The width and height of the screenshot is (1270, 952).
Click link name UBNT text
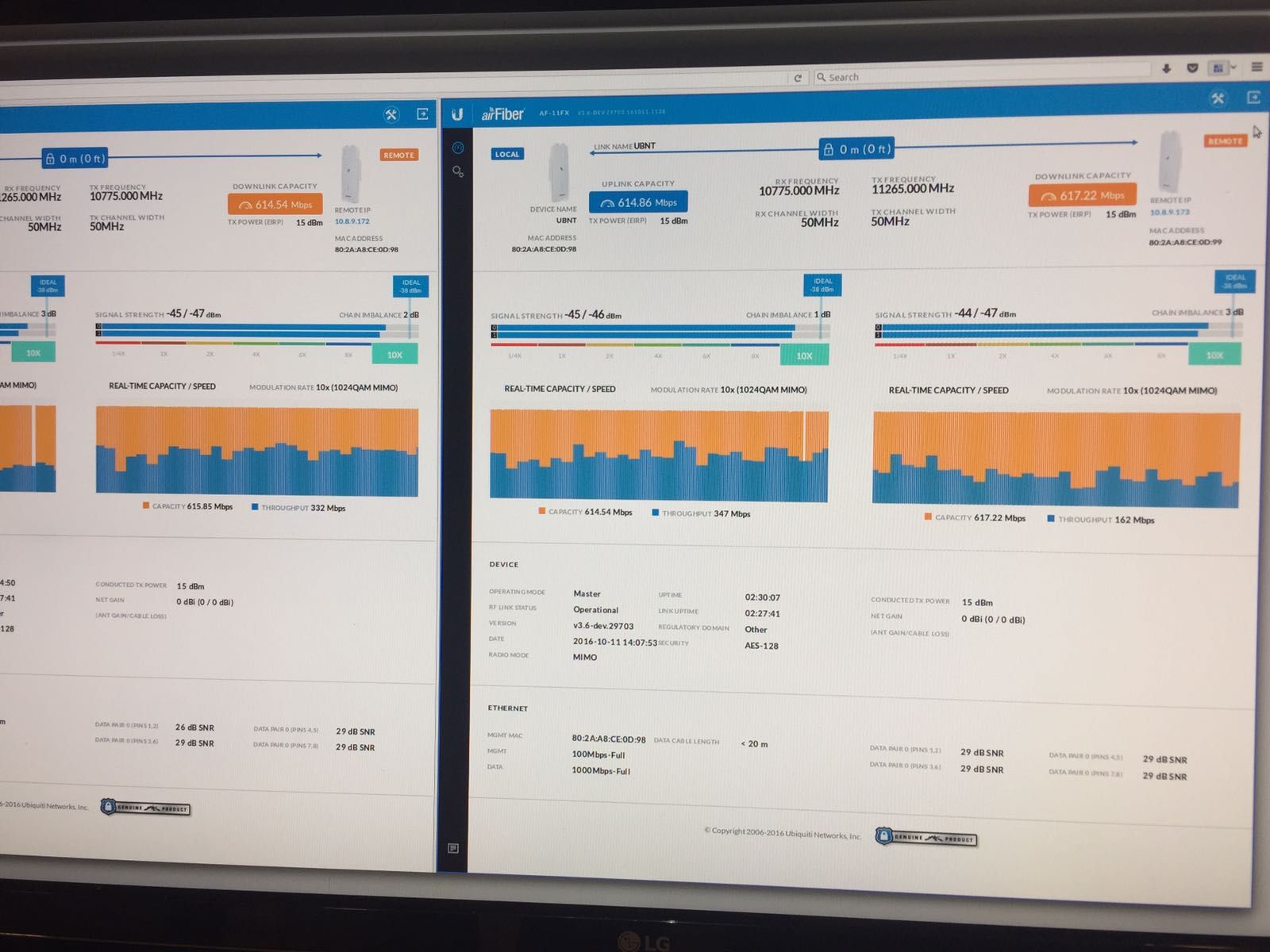point(645,146)
